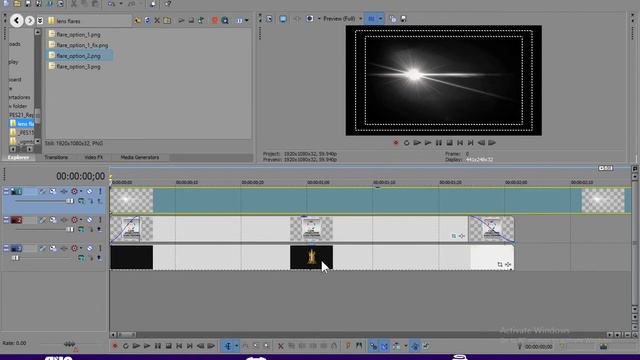This screenshot has height=360, width=640.
Task: Go to start under the video preview
Action: point(460,142)
